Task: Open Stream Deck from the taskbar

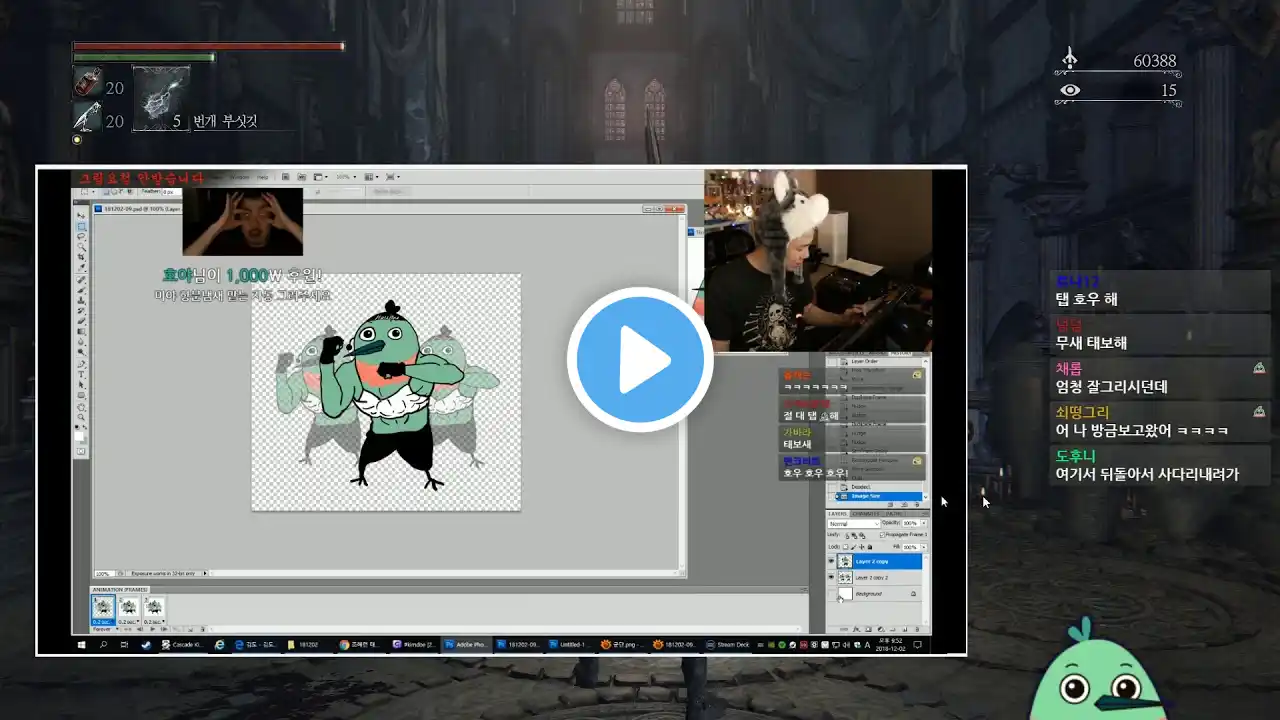Action: [728, 645]
